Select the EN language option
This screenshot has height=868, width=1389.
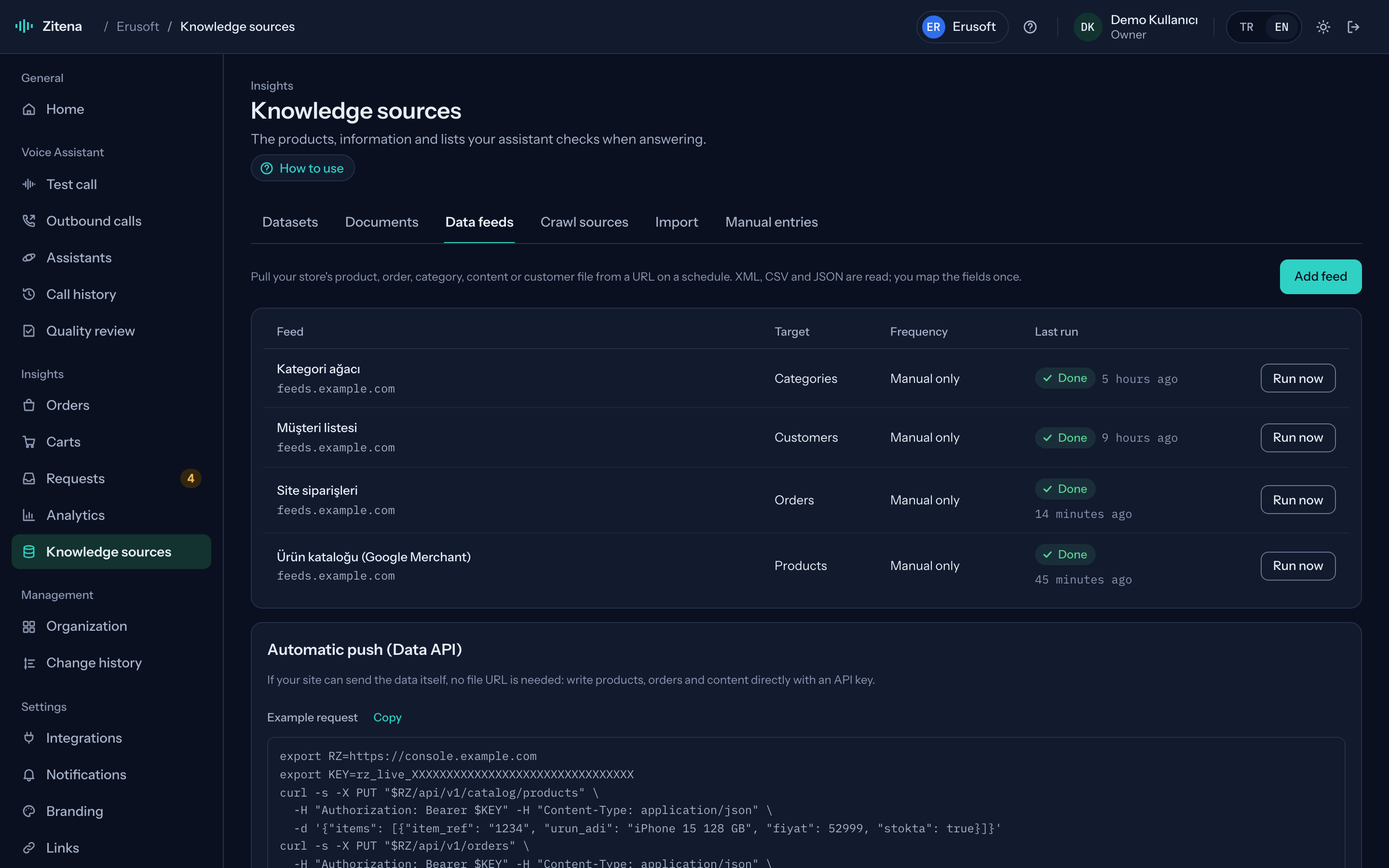(x=1281, y=27)
